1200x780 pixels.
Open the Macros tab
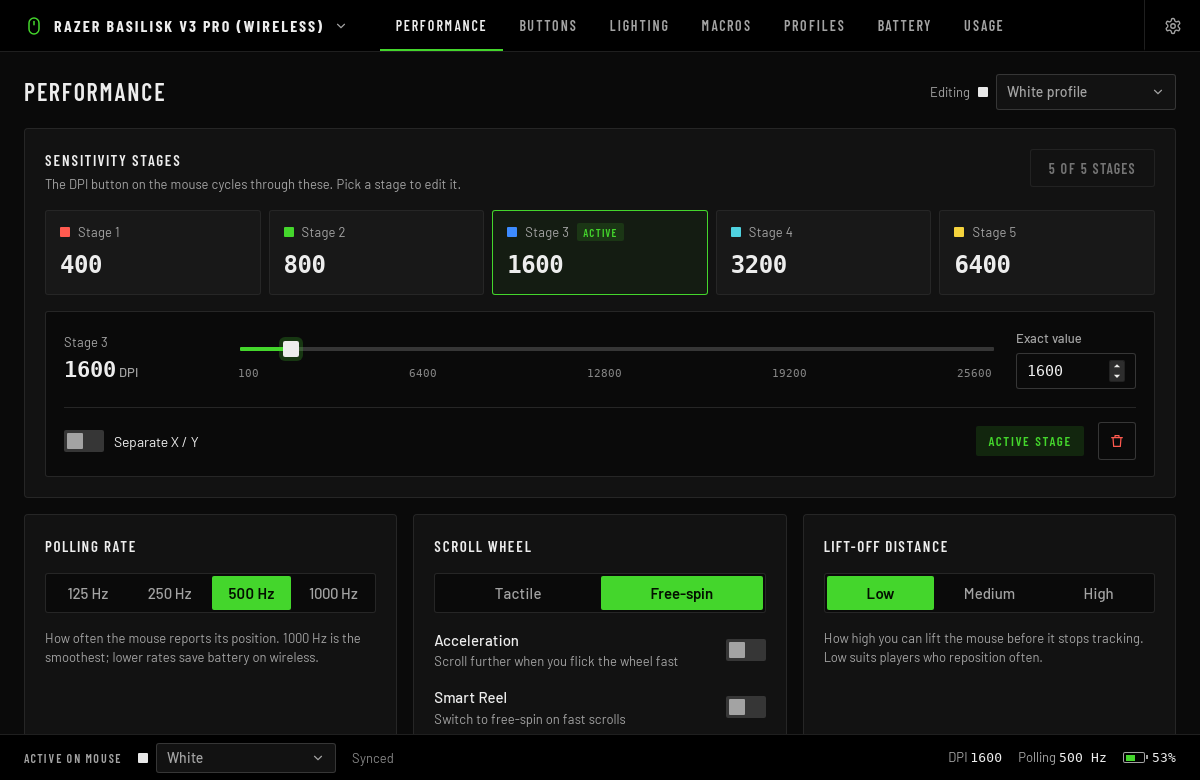tap(726, 26)
